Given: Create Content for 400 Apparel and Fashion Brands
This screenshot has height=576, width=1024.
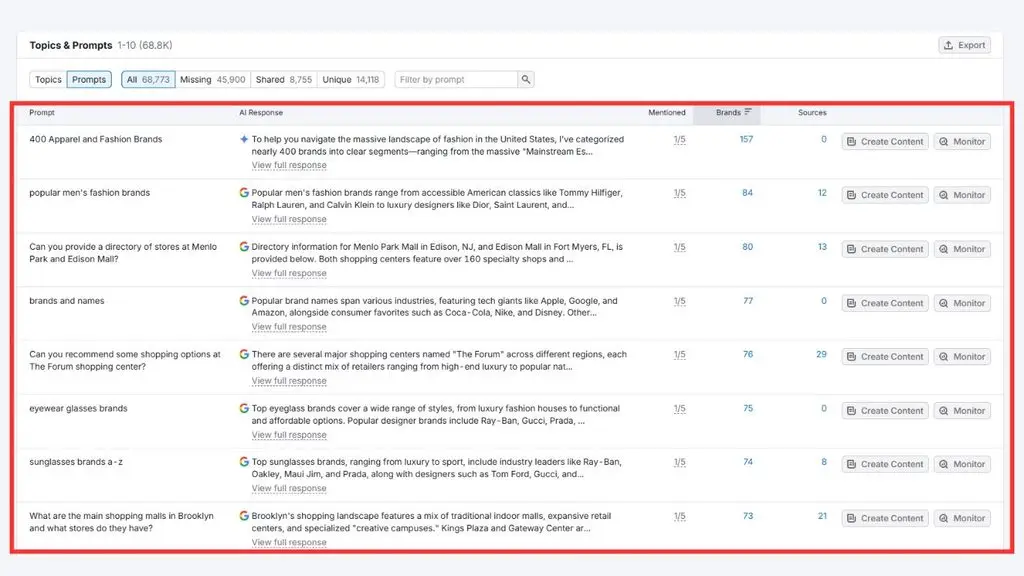Looking at the screenshot, I should click(x=885, y=142).
